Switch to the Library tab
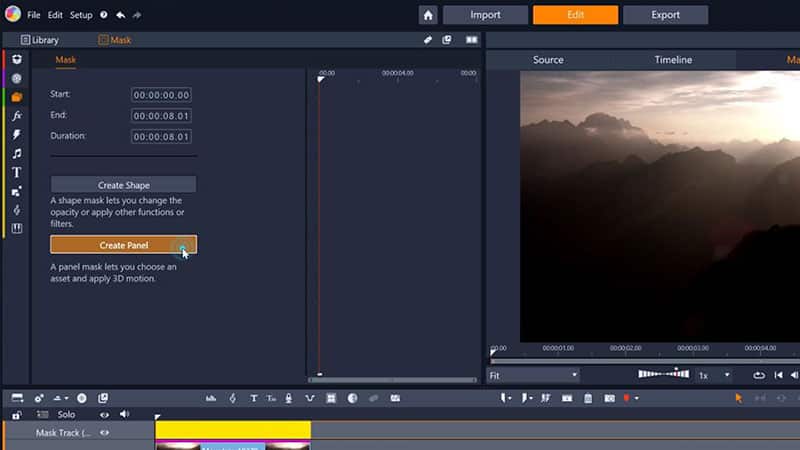Screen dimensions: 800x450 (x=40, y=40)
